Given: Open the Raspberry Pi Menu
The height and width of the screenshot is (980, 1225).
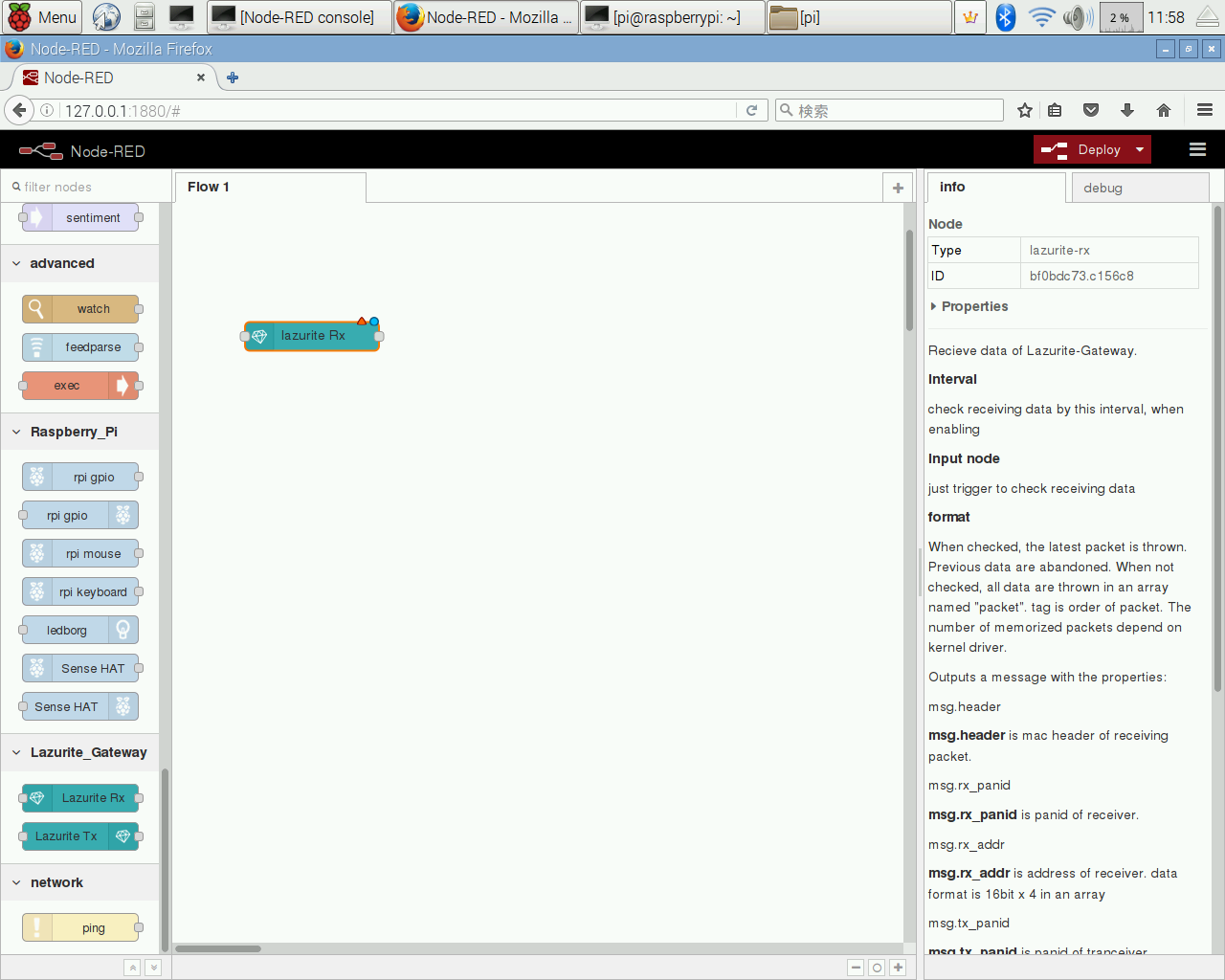Looking at the screenshot, I should (x=42, y=17).
